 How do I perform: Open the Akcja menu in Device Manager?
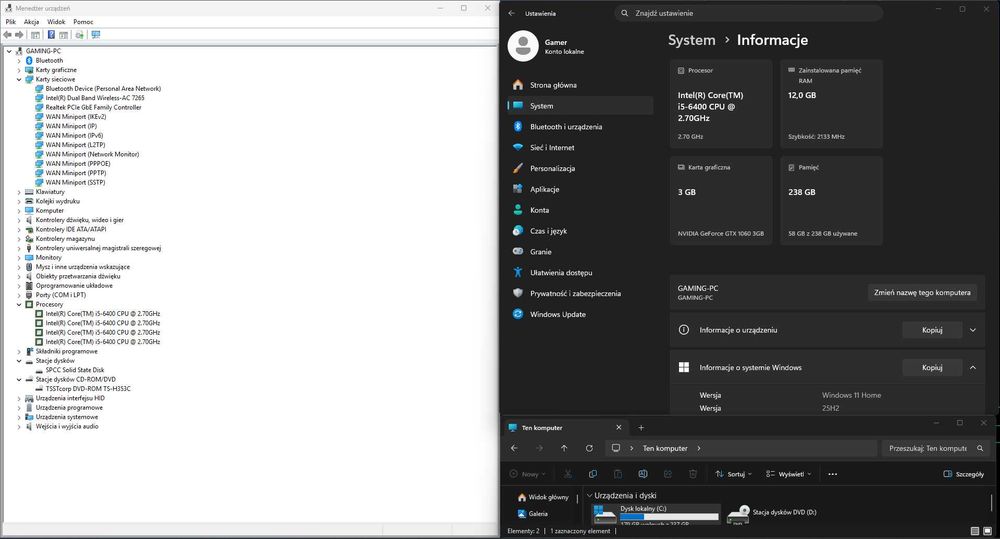[31, 22]
